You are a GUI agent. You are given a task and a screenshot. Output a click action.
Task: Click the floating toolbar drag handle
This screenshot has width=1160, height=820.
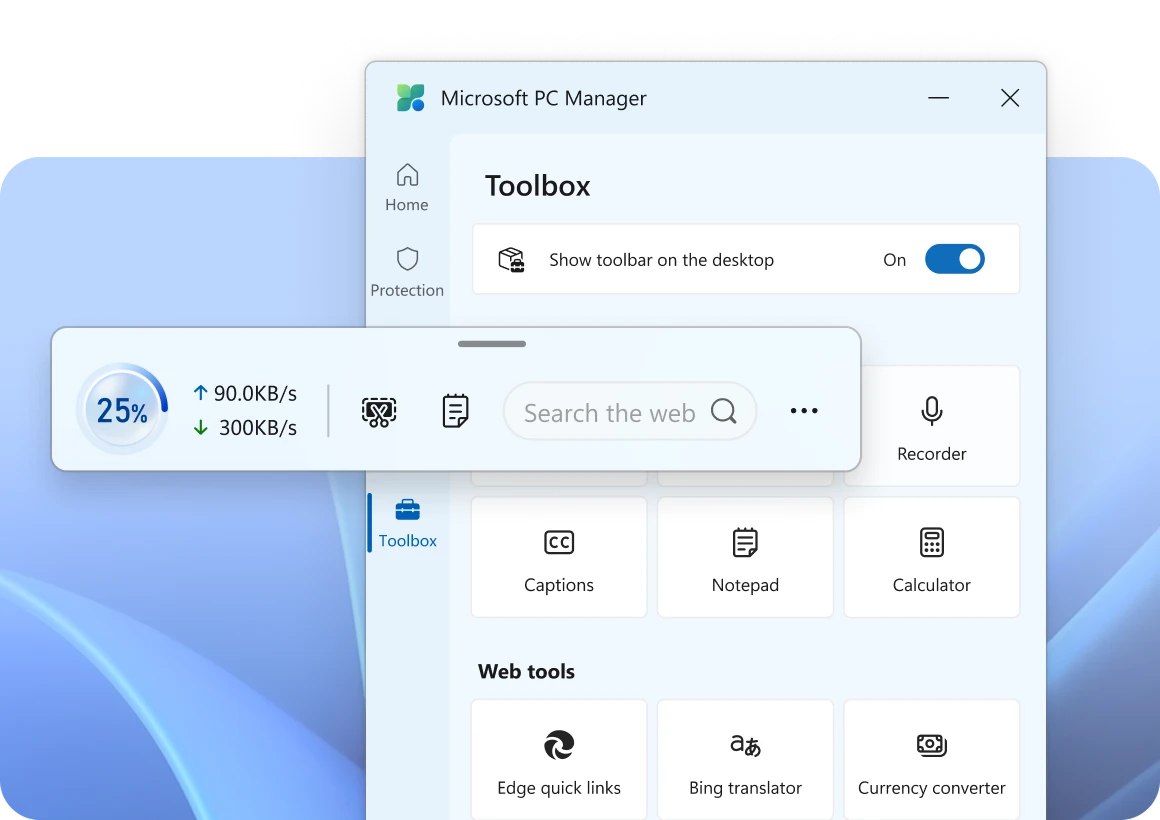pyautogui.click(x=492, y=343)
